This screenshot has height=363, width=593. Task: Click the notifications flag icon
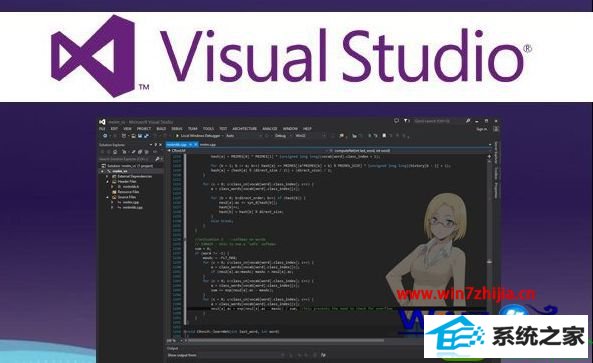[x=406, y=121]
